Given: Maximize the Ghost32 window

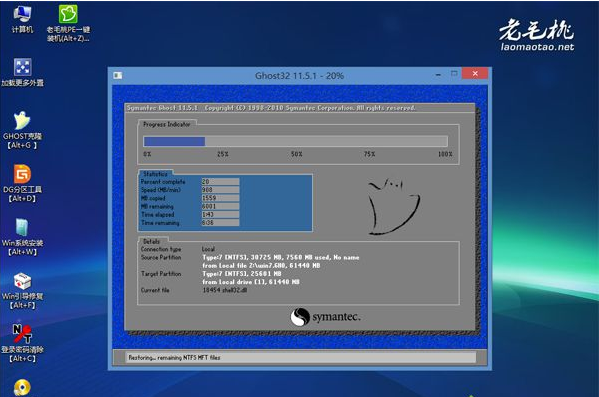Looking at the screenshot, I should click(x=454, y=74).
